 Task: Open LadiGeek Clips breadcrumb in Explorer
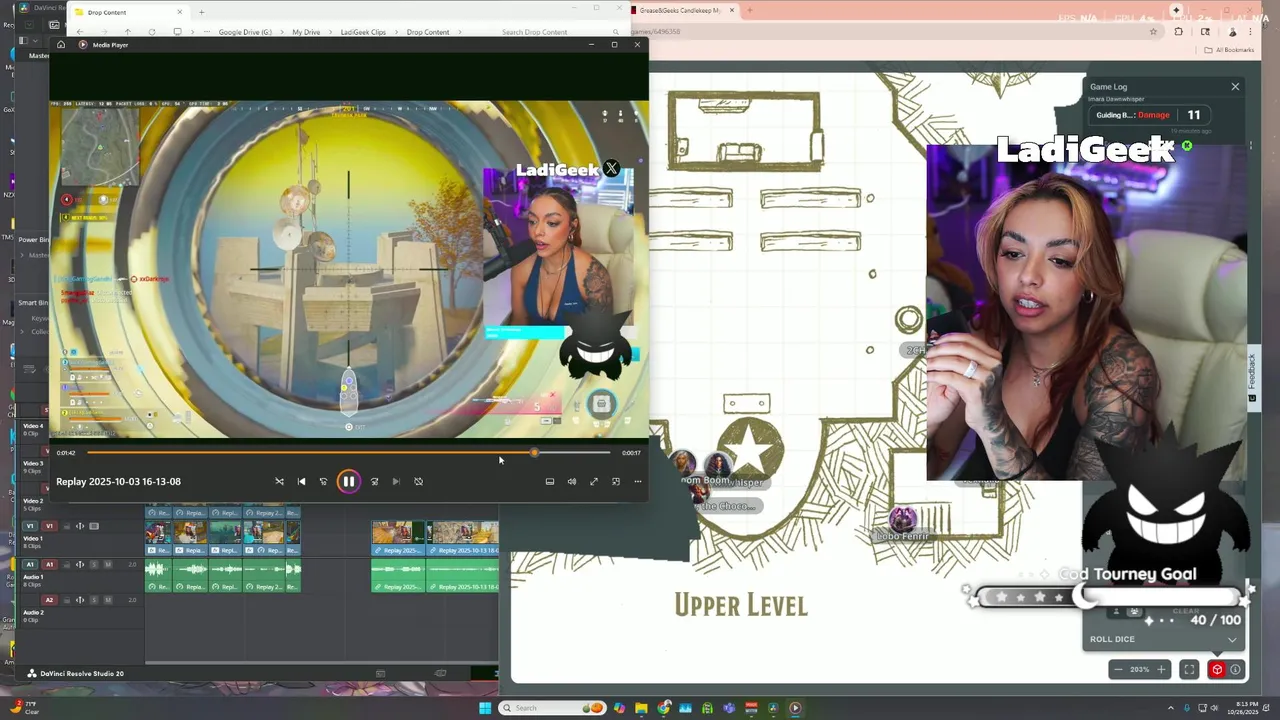click(363, 32)
